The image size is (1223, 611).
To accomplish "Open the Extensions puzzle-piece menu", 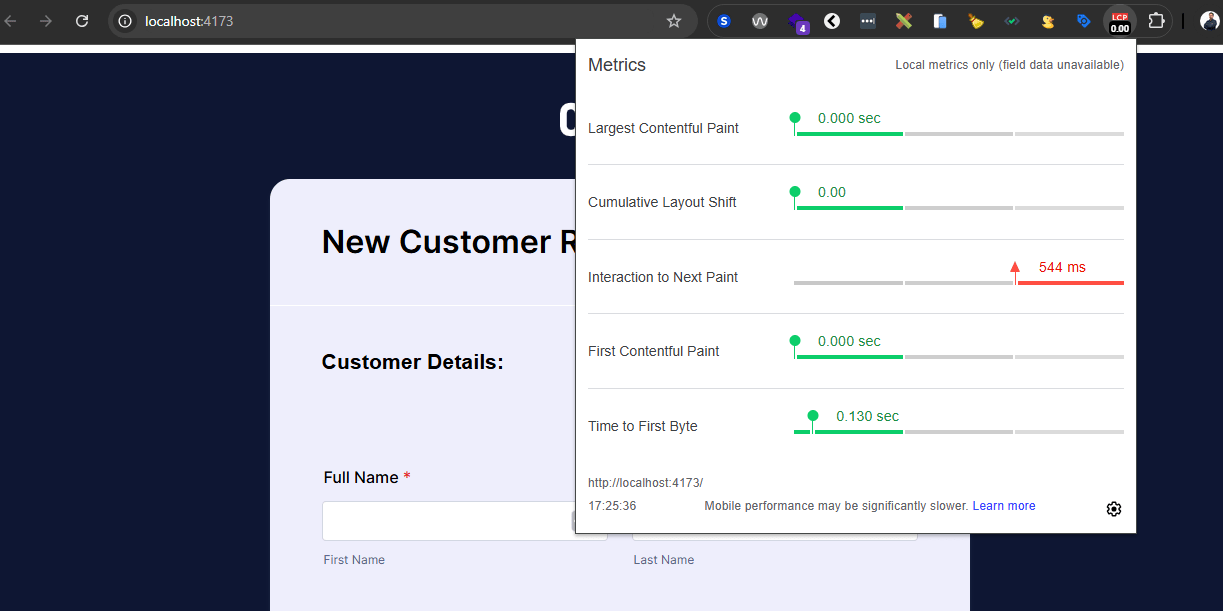I will (x=1156, y=21).
